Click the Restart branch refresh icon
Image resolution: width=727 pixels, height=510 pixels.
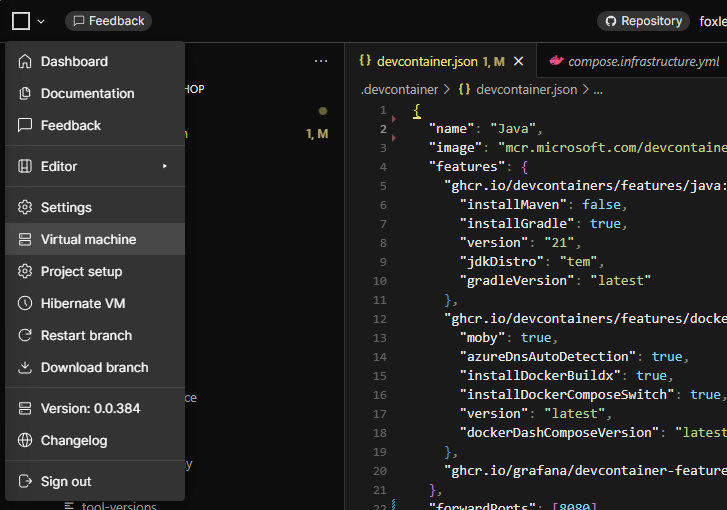[x=25, y=335]
